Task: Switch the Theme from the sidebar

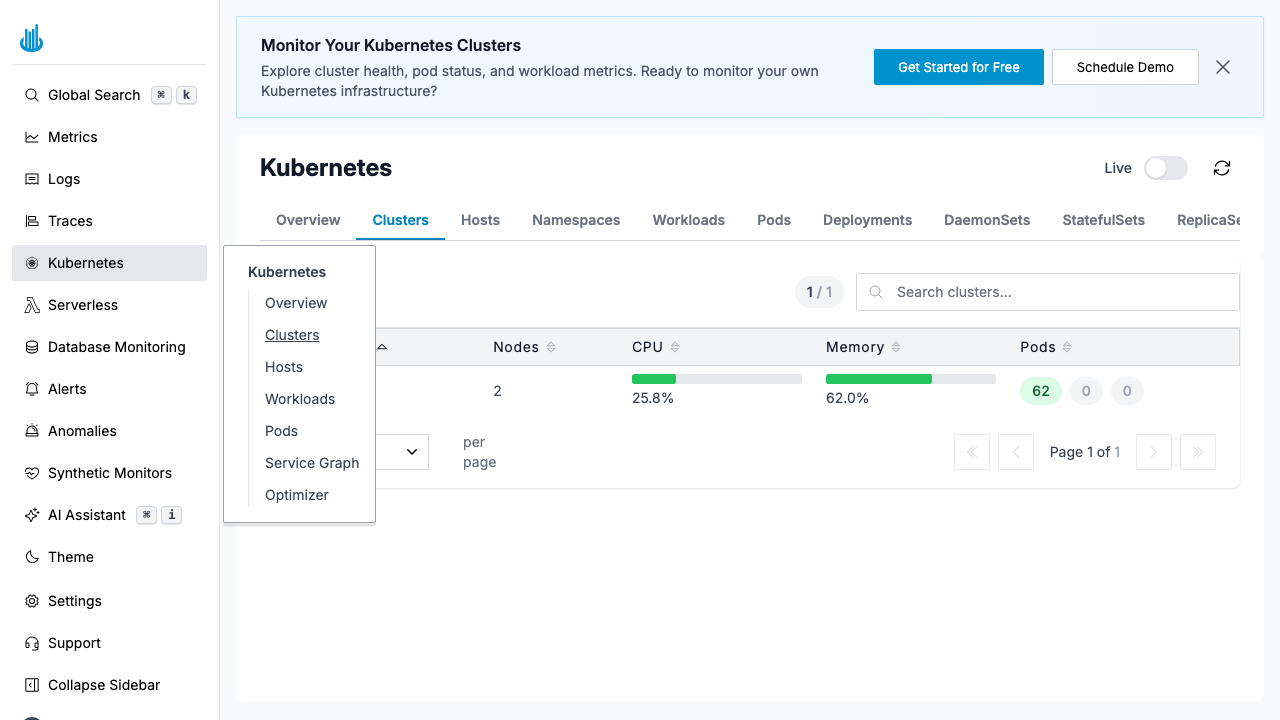Action: 69,557
